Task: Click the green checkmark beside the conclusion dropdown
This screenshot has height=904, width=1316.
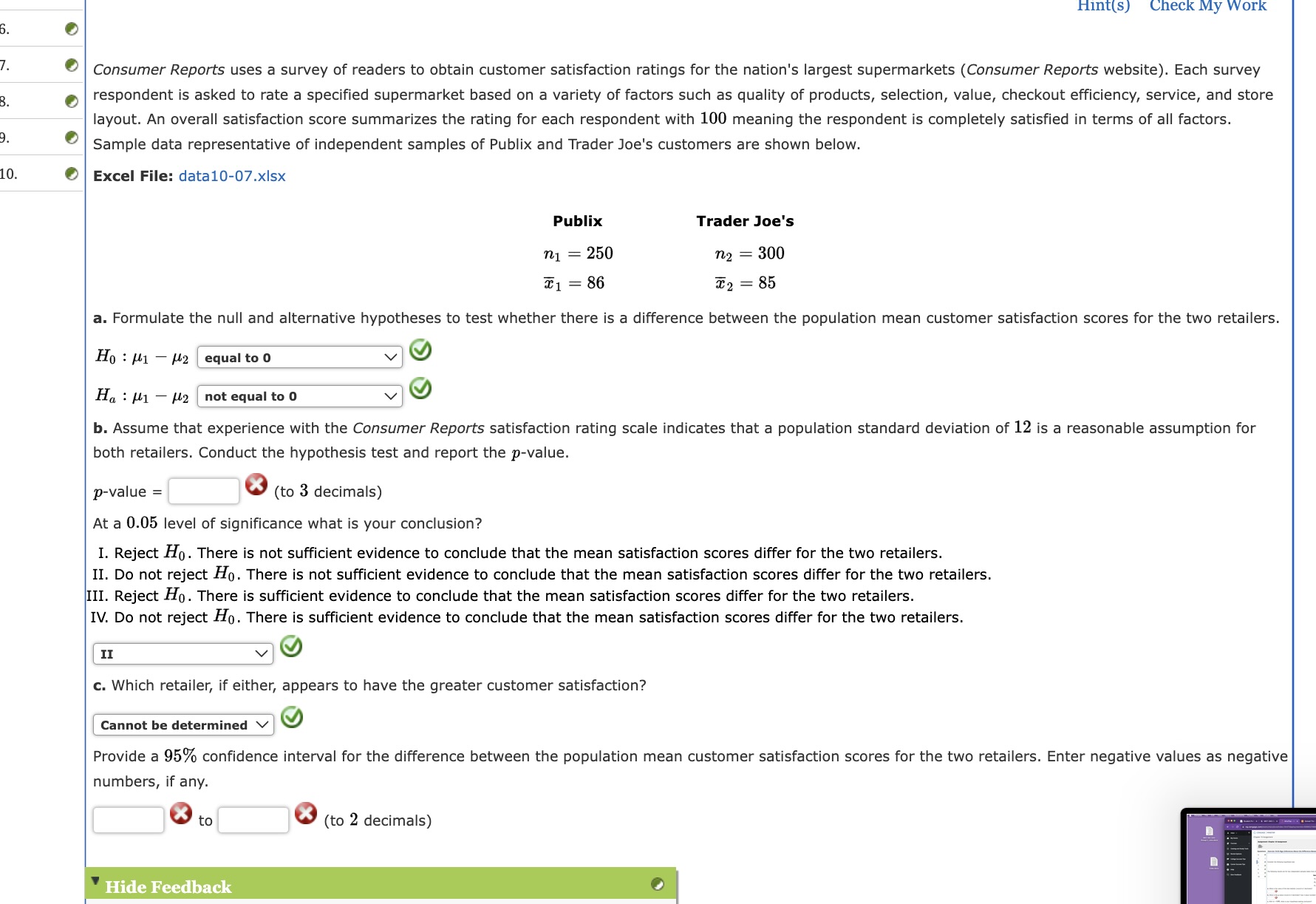Action: click(291, 646)
